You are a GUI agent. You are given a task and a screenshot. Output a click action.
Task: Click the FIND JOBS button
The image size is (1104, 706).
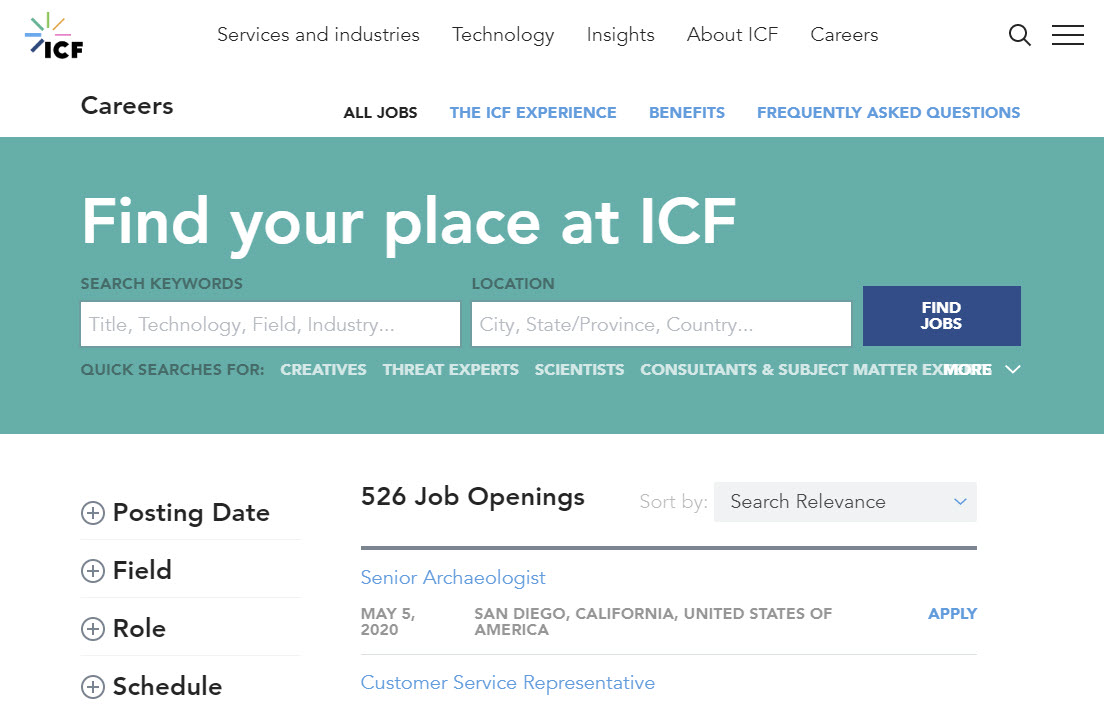click(941, 316)
